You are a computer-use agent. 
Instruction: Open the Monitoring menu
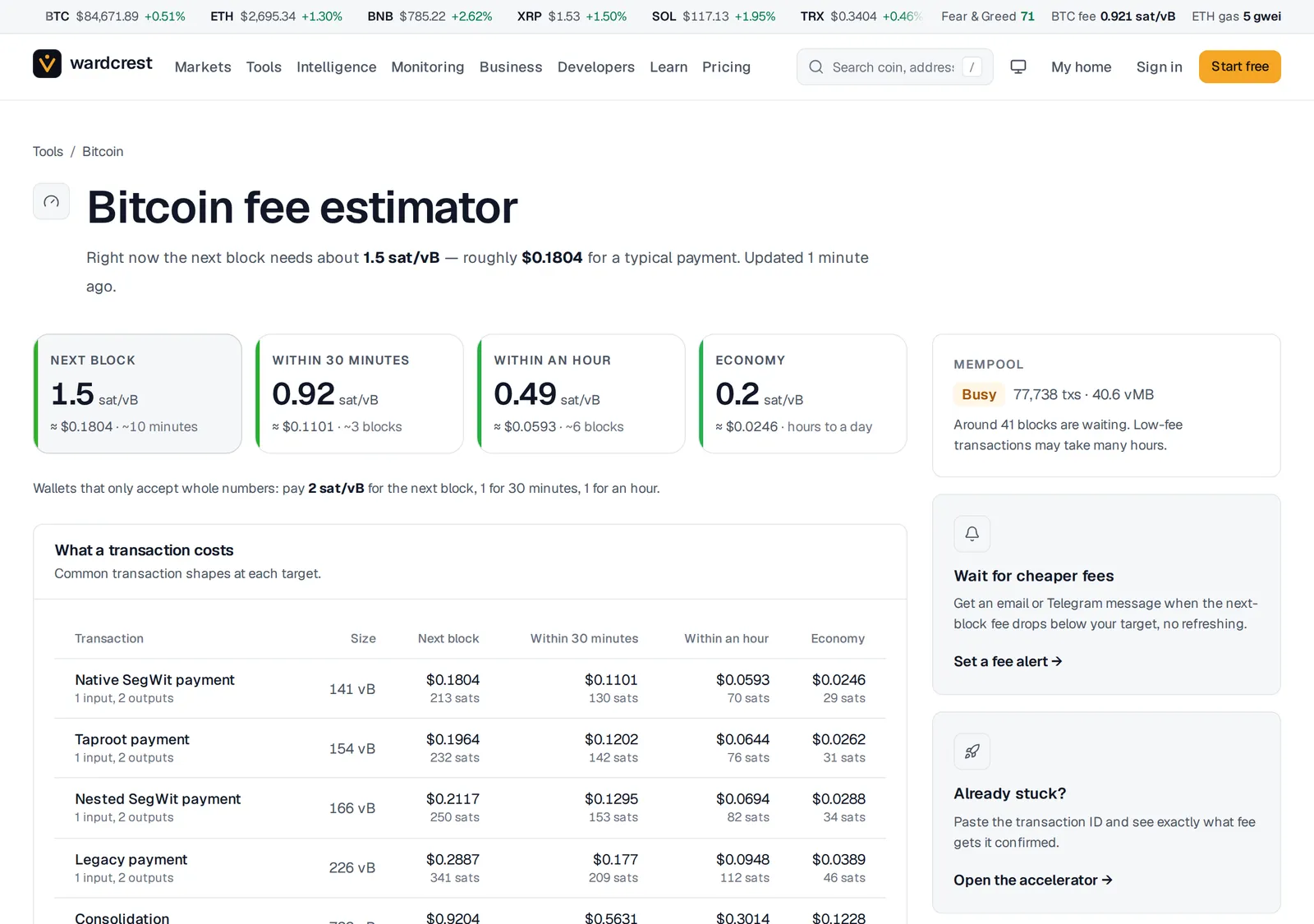click(x=428, y=67)
